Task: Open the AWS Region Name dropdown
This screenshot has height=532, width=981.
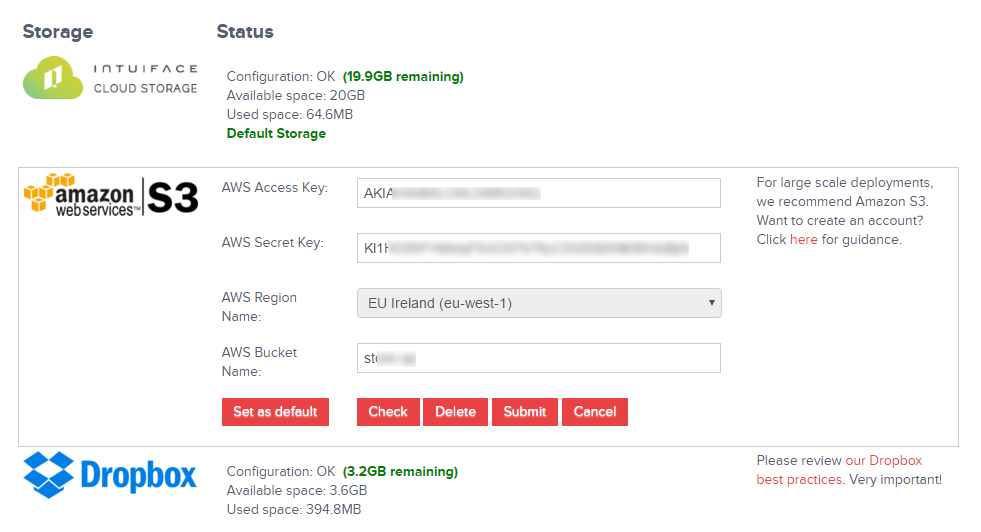Action: 539,303
